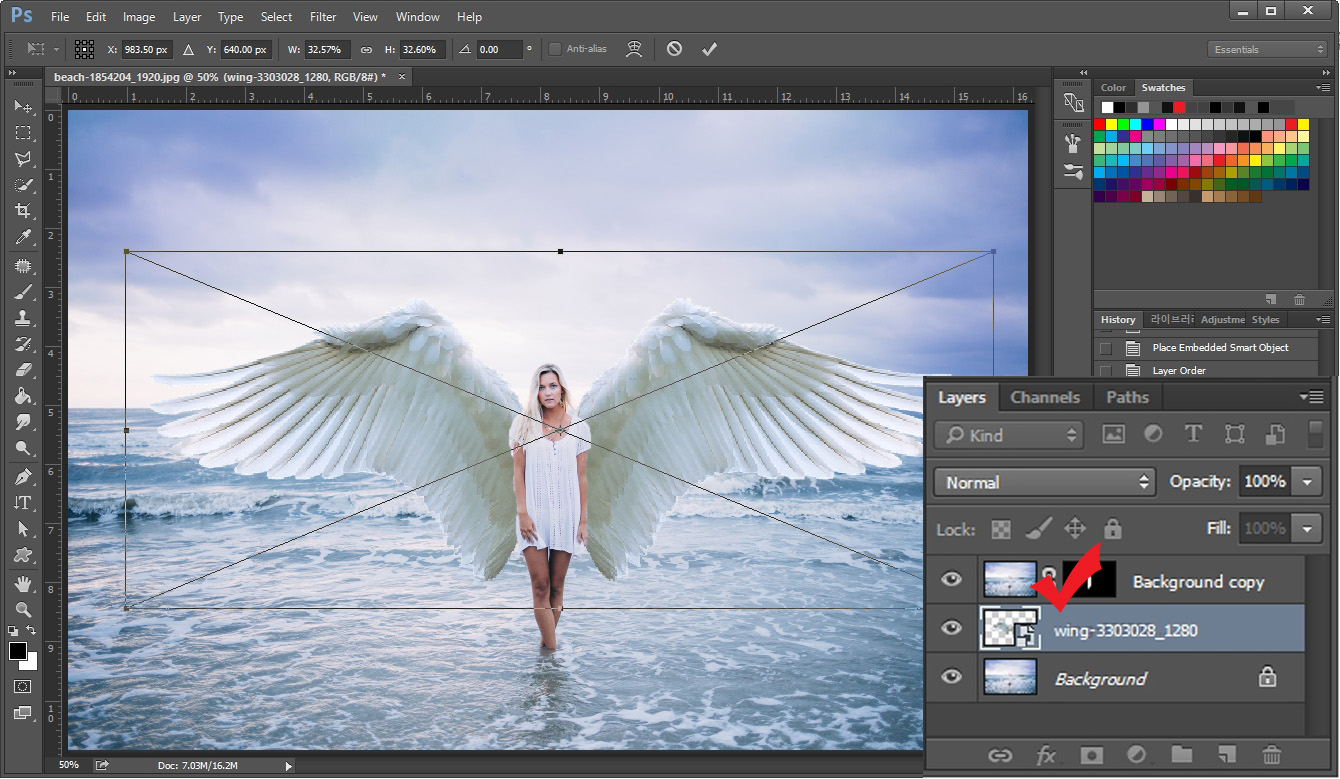The width and height of the screenshot is (1340, 779).
Task: Select the Move tool
Action: 22,107
